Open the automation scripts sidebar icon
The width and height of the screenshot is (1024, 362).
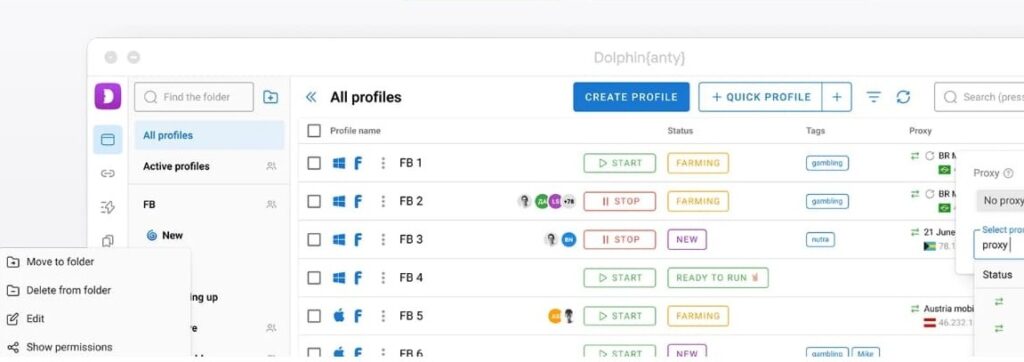pyautogui.click(x=108, y=207)
